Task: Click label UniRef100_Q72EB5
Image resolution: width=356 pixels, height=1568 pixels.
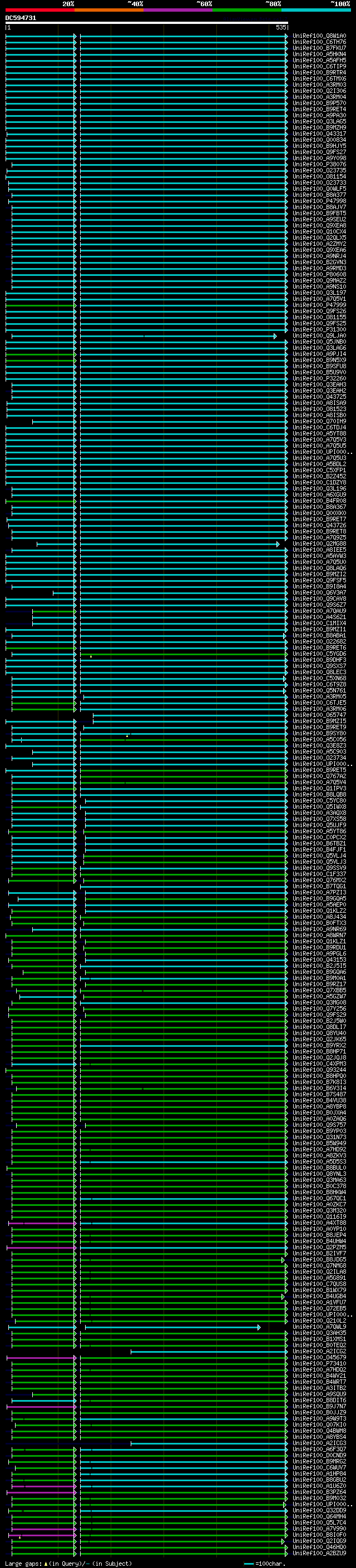Action: (319, 1308)
